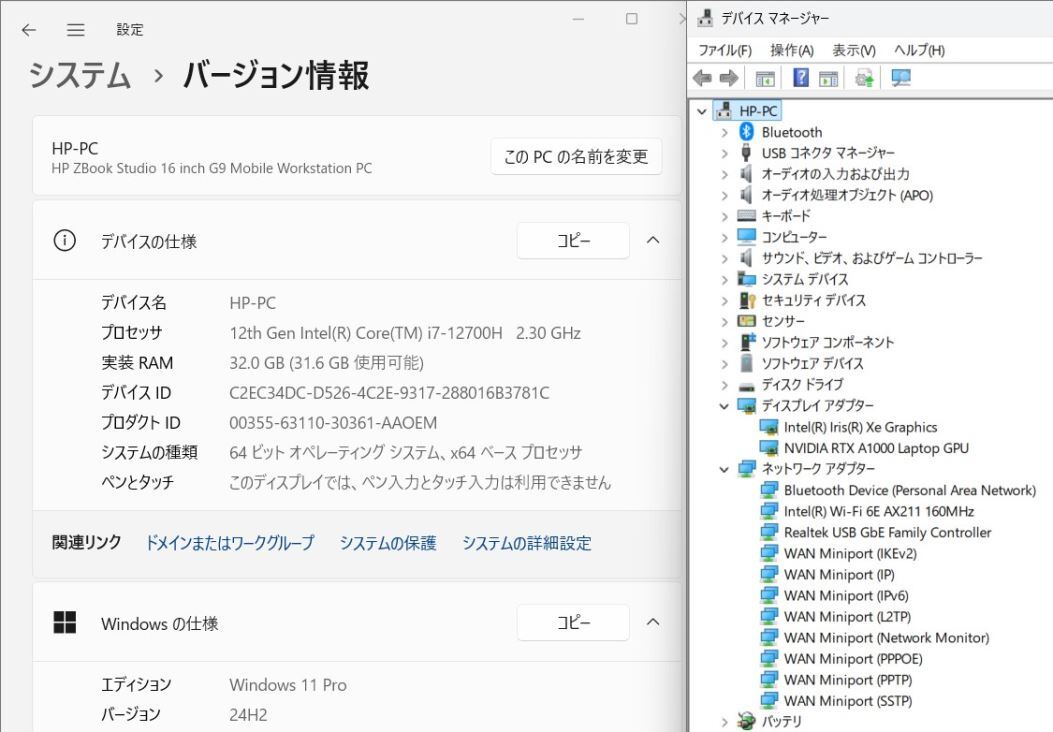
Task: Click the processor value i7-12700H text
Action: [405, 333]
